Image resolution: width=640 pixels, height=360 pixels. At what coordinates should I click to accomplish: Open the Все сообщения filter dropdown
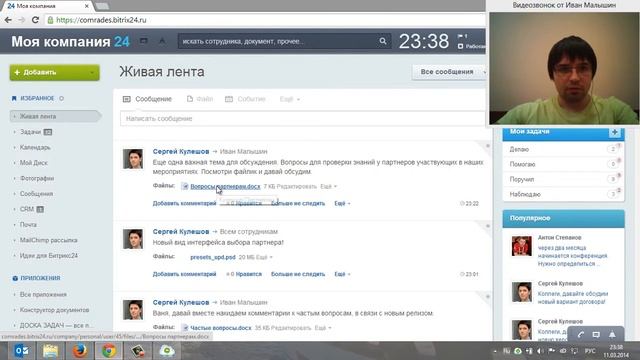449,71
